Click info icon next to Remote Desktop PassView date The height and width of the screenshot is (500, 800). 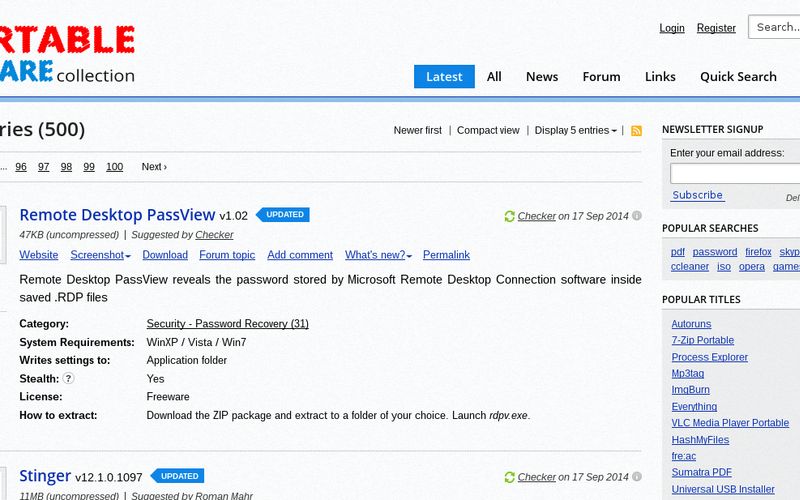pos(637,216)
